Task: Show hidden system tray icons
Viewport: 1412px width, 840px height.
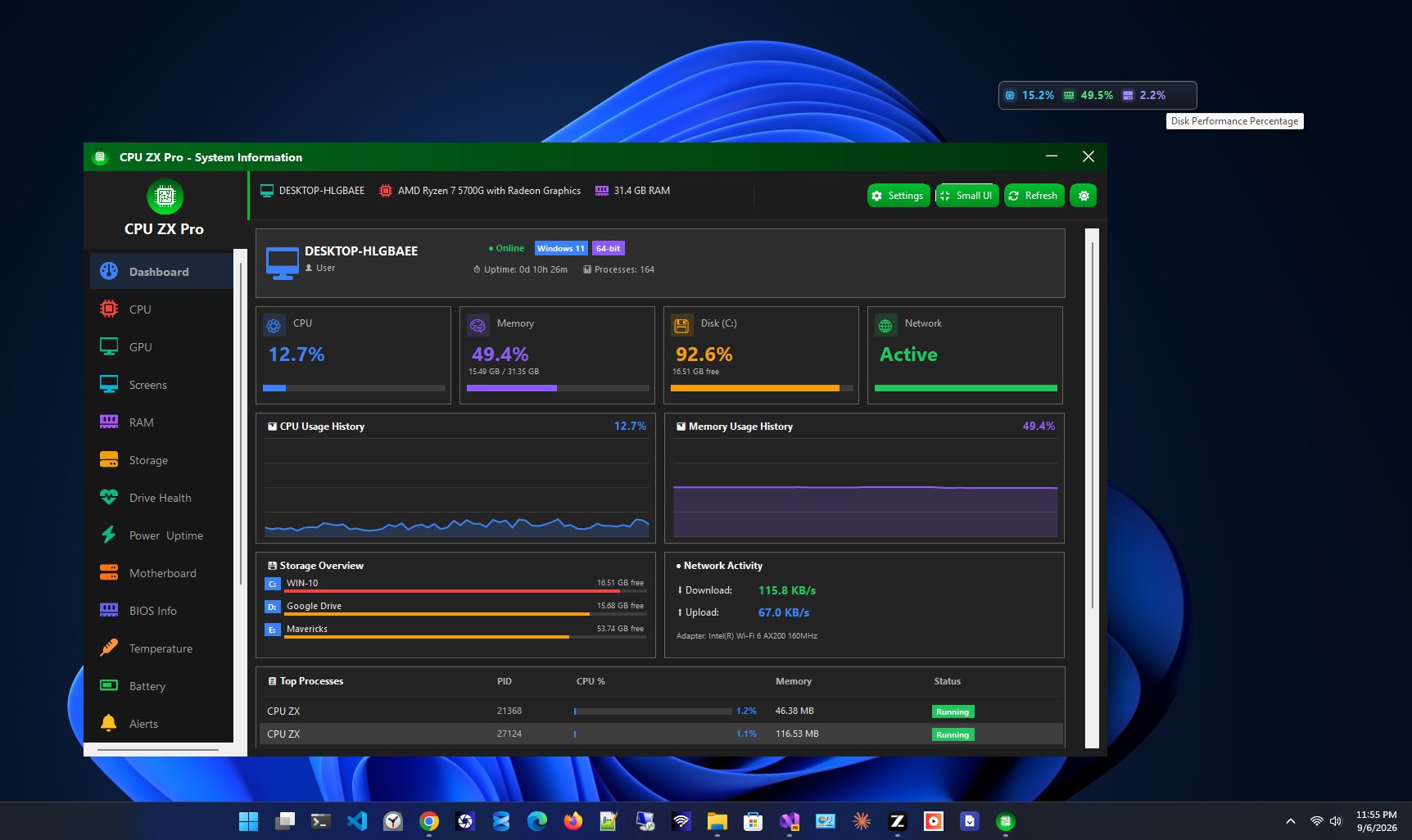Action: tap(1291, 821)
